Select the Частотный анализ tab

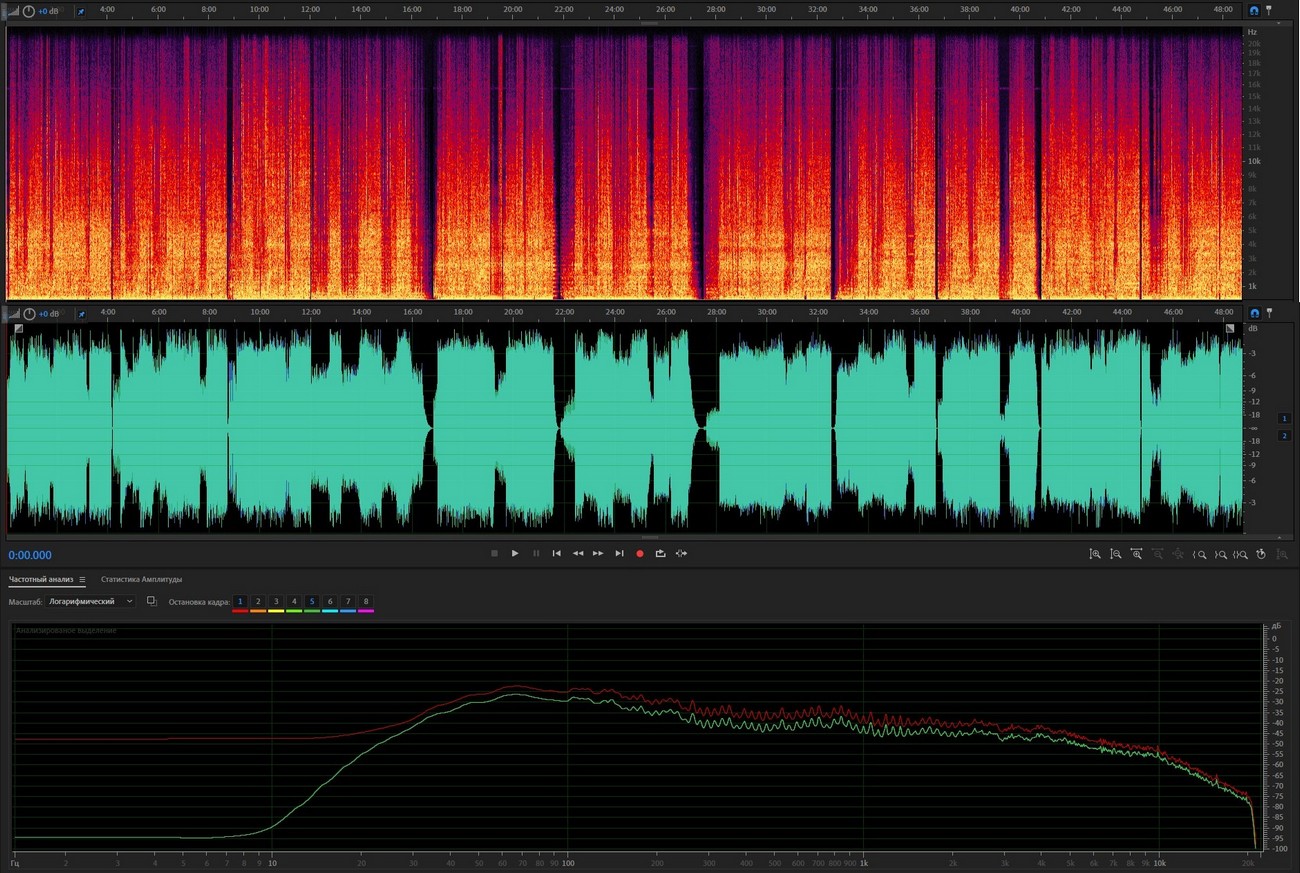[42, 580]
